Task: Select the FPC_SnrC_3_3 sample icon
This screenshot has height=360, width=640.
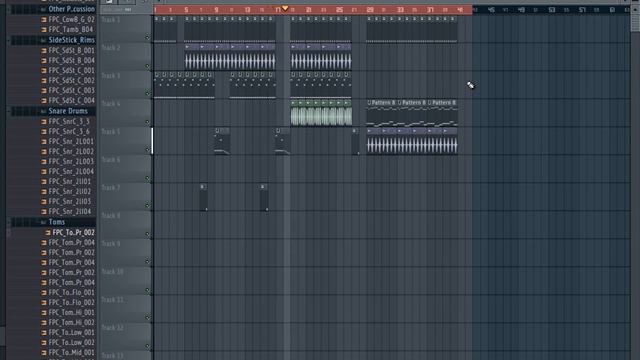Action: (x=44, y=122)
